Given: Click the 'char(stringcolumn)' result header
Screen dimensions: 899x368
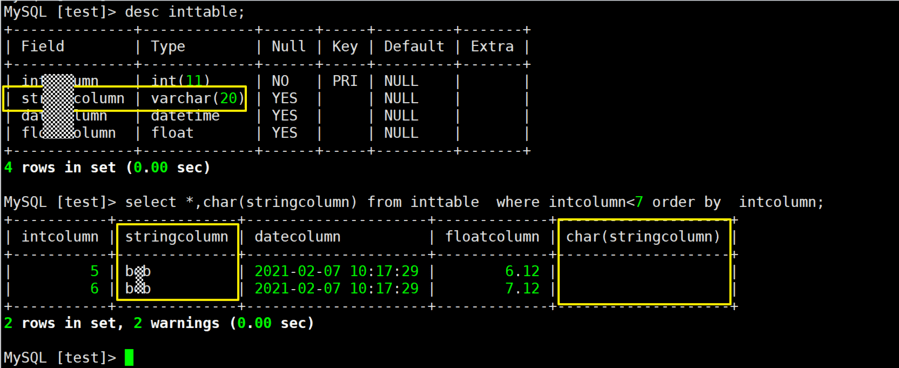Looking at the screenshot, I should pyautogui.click(x=643, y=237).
